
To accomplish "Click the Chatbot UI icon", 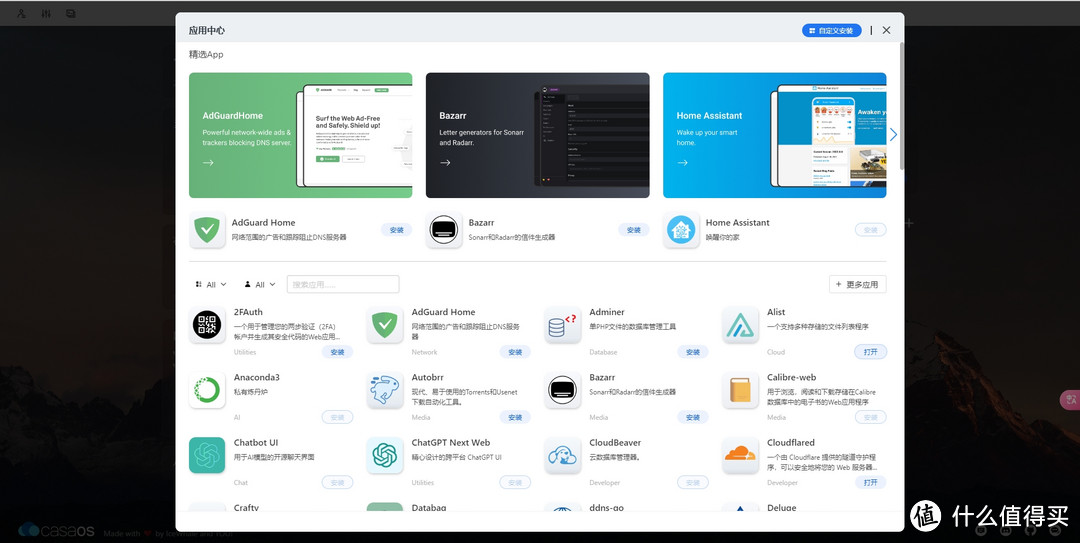I will [x=207, y=455].
